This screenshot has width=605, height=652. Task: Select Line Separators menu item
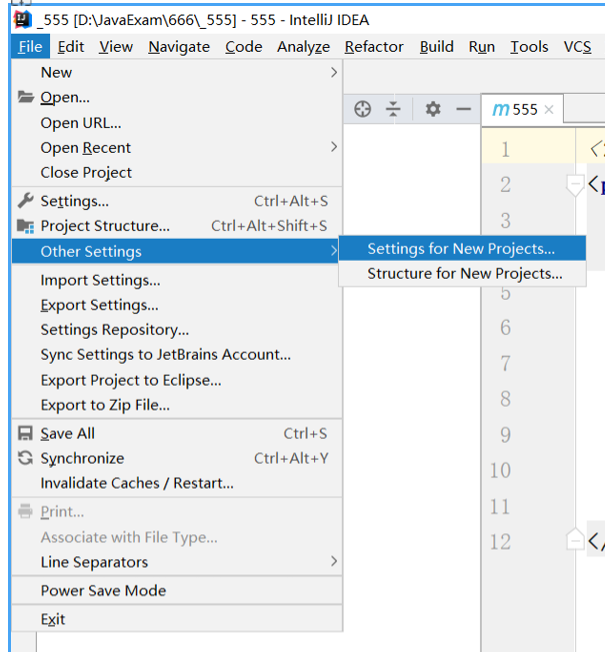coord(177,562)
